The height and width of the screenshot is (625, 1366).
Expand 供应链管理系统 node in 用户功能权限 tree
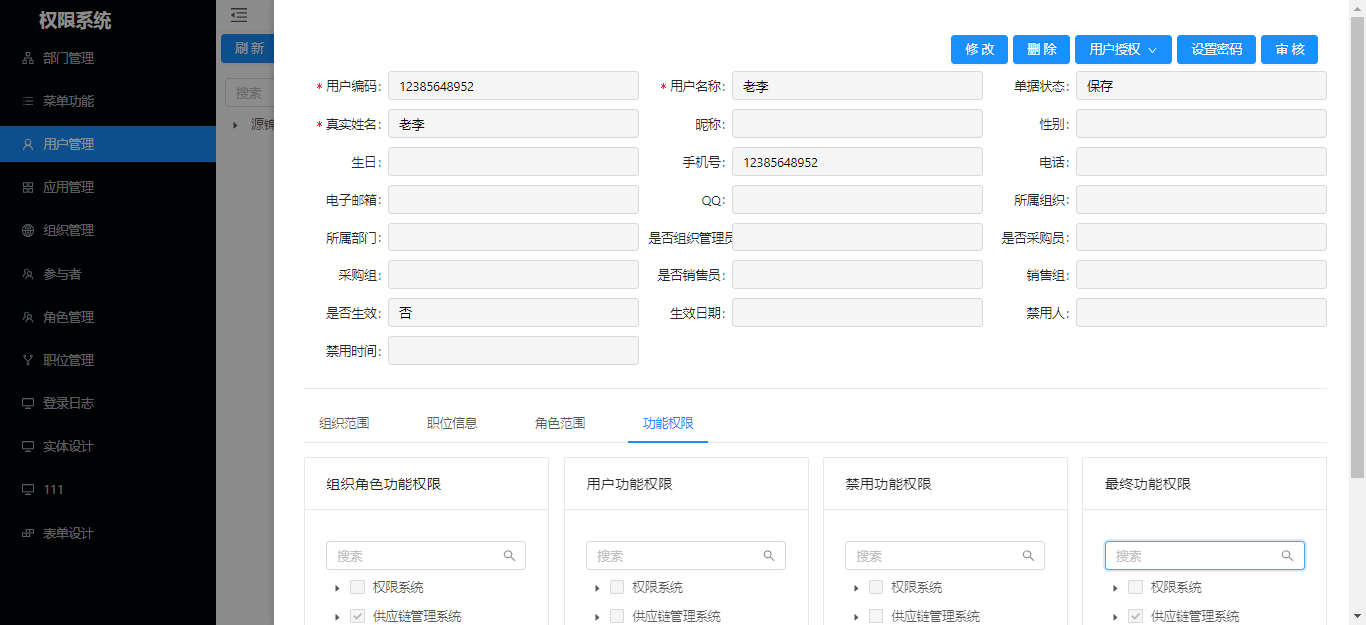click(x=596, y=617)
